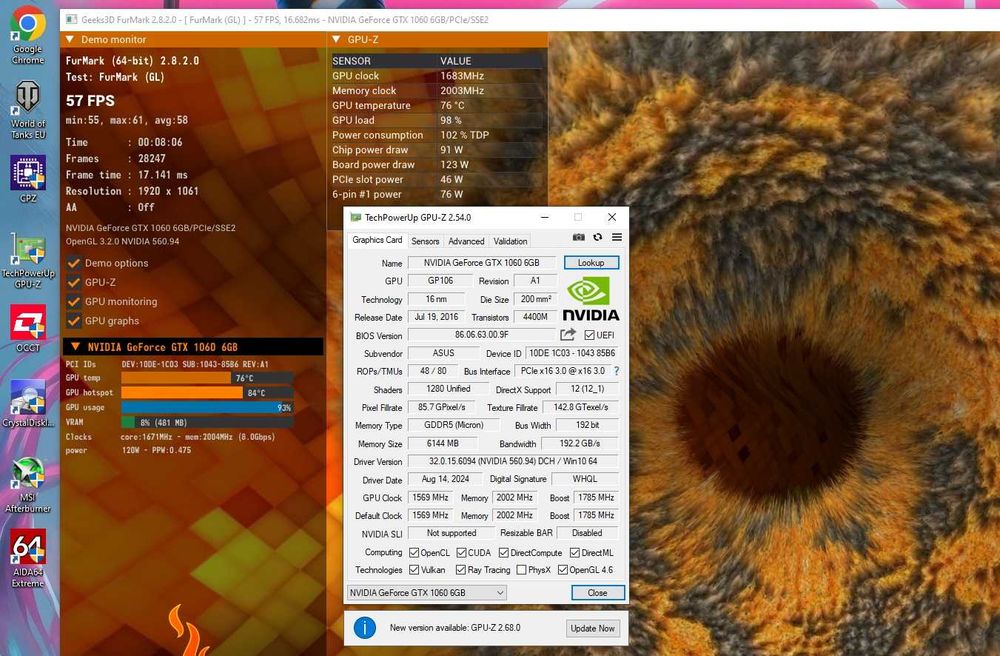The height and width of the screenshot is (656, 1000).
Task: Open the GPU-Z hamburger menu
Action: (x=617, y=237)
